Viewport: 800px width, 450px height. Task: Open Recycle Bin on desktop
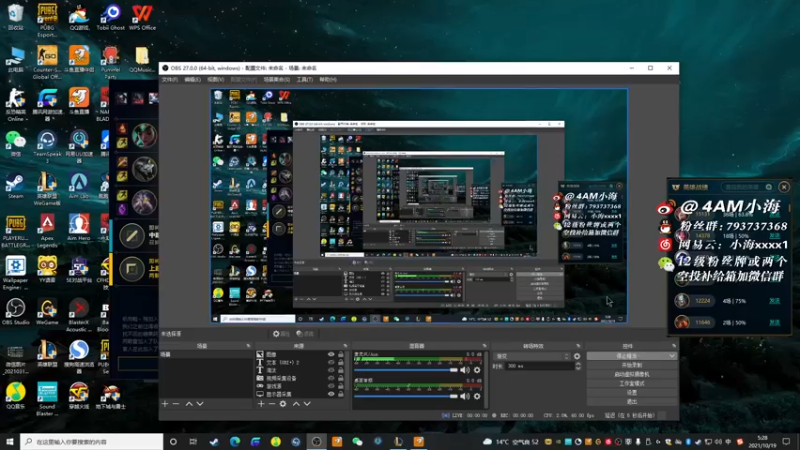(15, 18)
